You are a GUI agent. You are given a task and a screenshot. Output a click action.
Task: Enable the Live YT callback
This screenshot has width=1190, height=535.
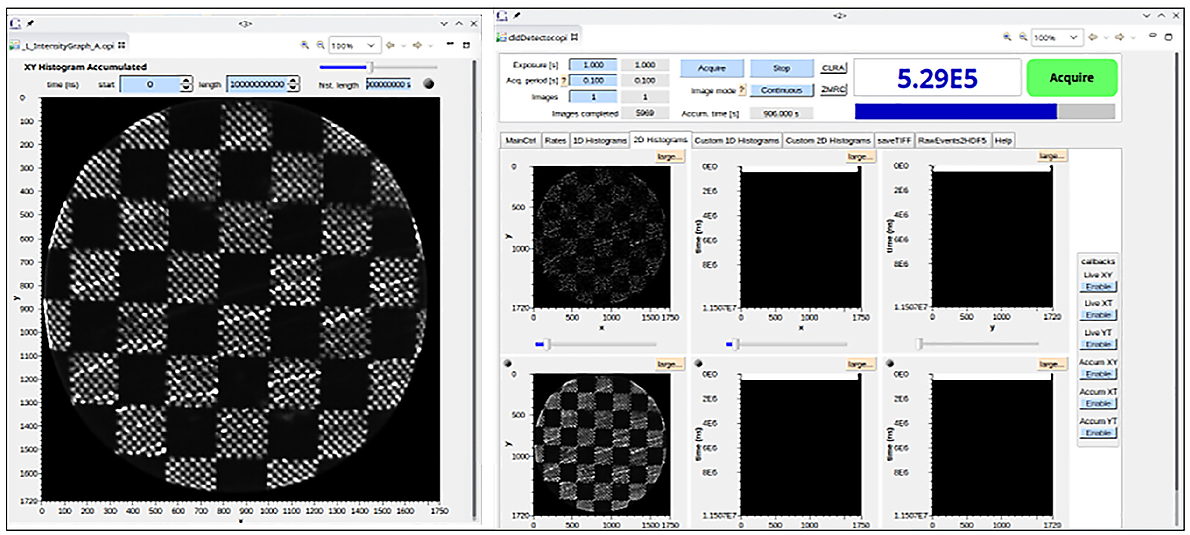coord(1098,344)
